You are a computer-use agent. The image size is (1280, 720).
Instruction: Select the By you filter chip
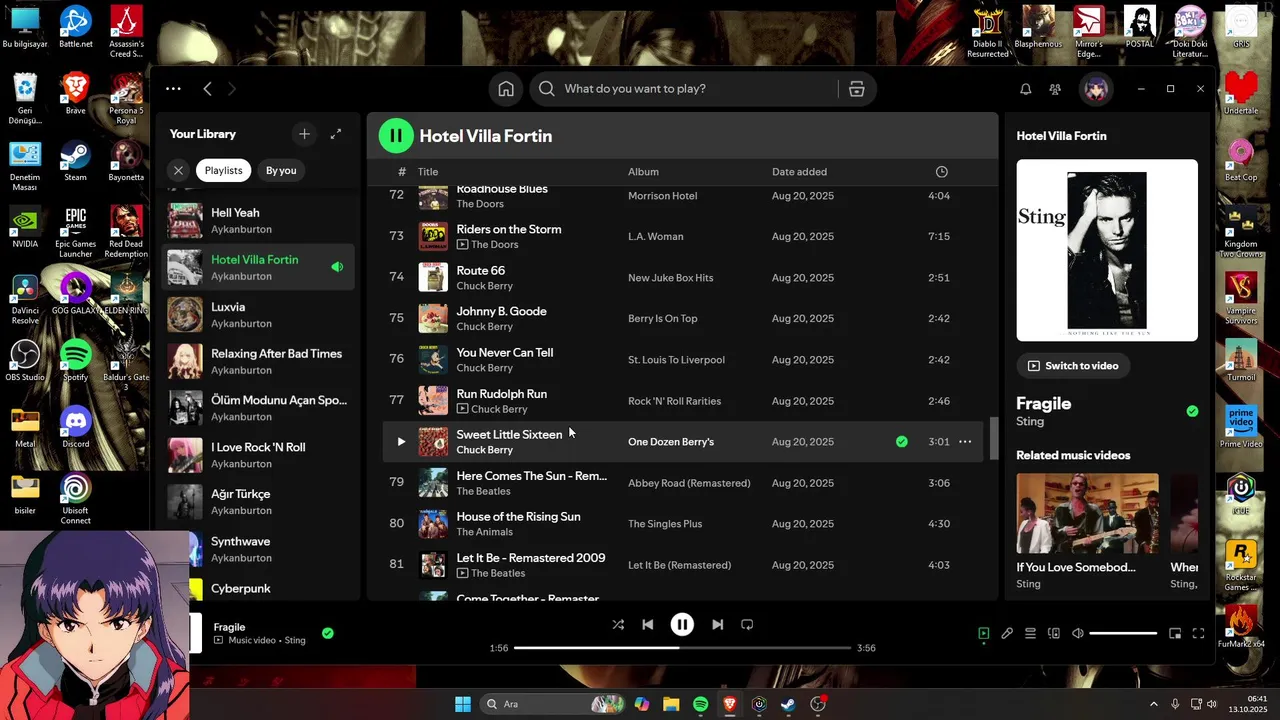(x=281, y=170)
